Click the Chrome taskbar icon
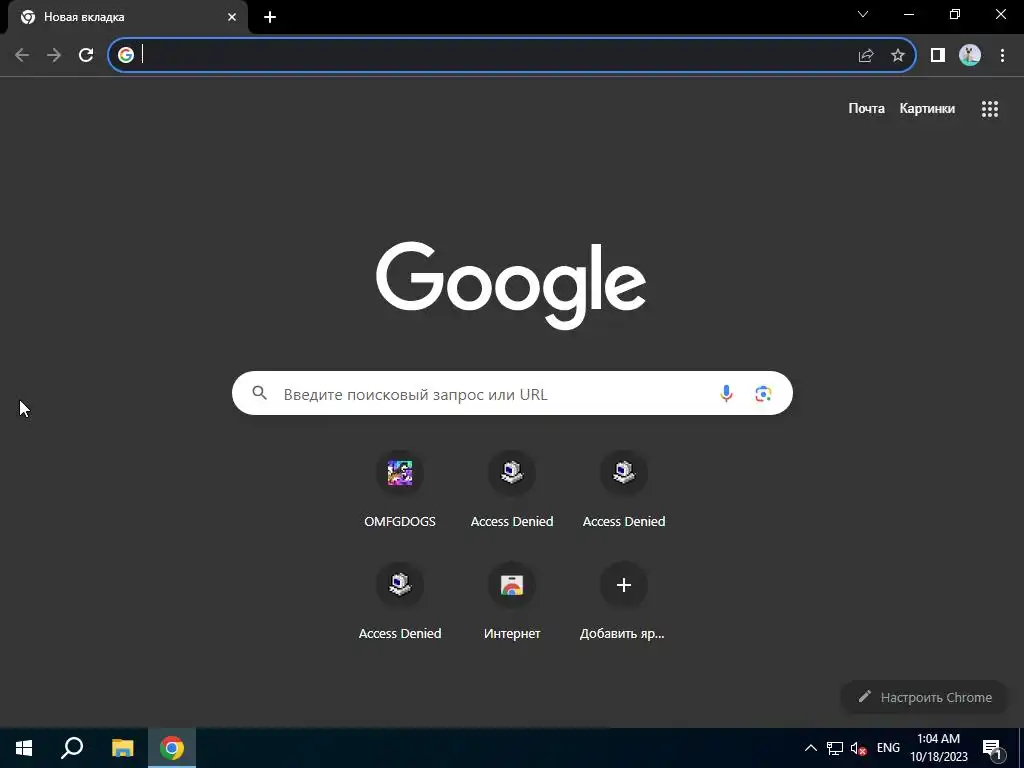 pos(172,748)
